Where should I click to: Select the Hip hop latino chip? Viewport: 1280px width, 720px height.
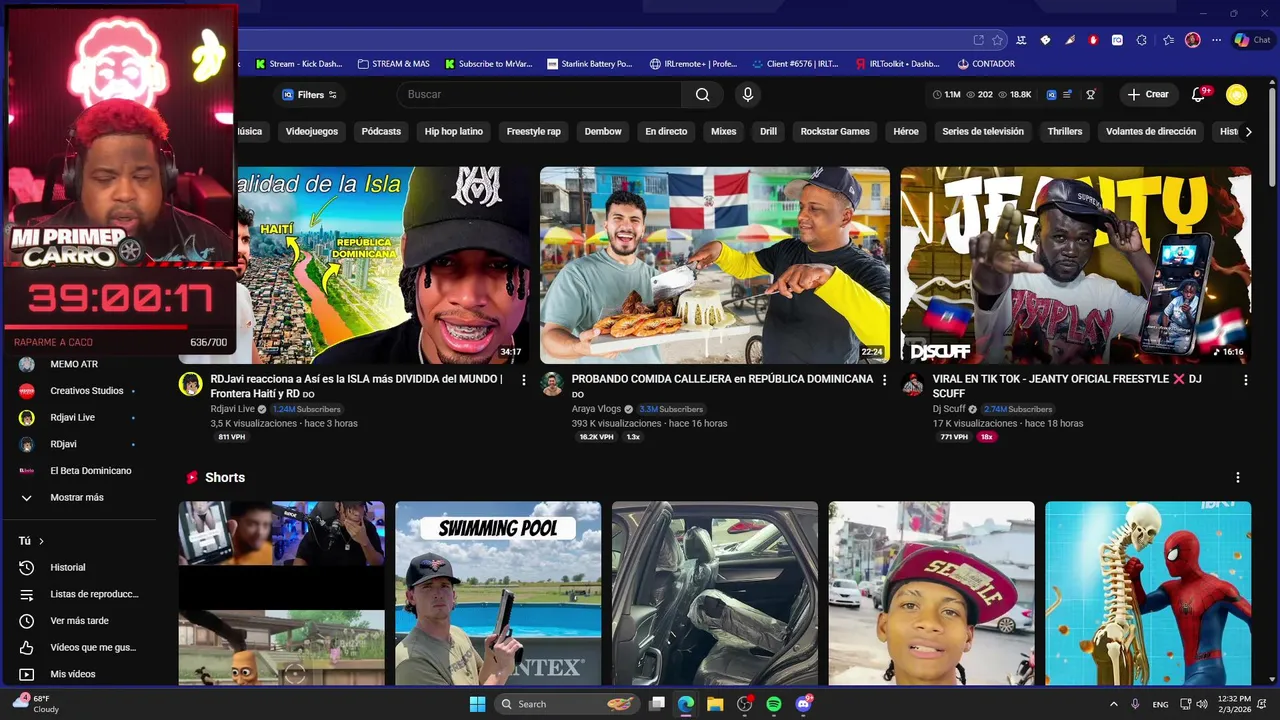[454, 131]
